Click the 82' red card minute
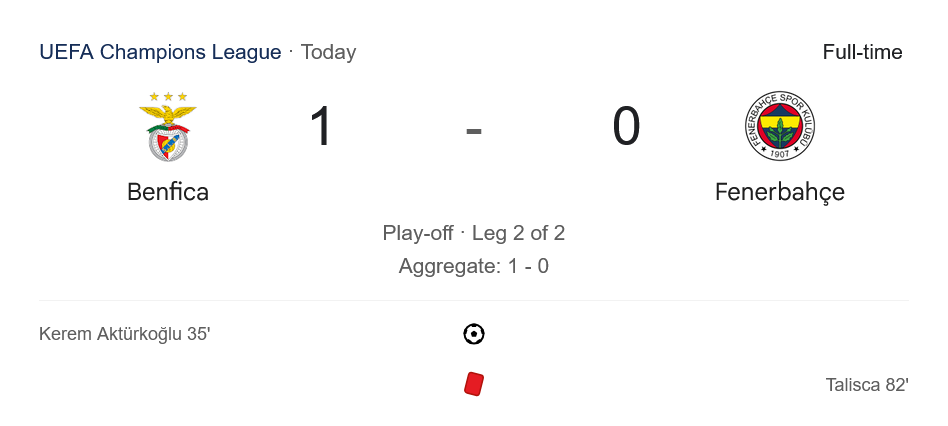This screenshot has width=948, height=426. [x=896, y=384]
